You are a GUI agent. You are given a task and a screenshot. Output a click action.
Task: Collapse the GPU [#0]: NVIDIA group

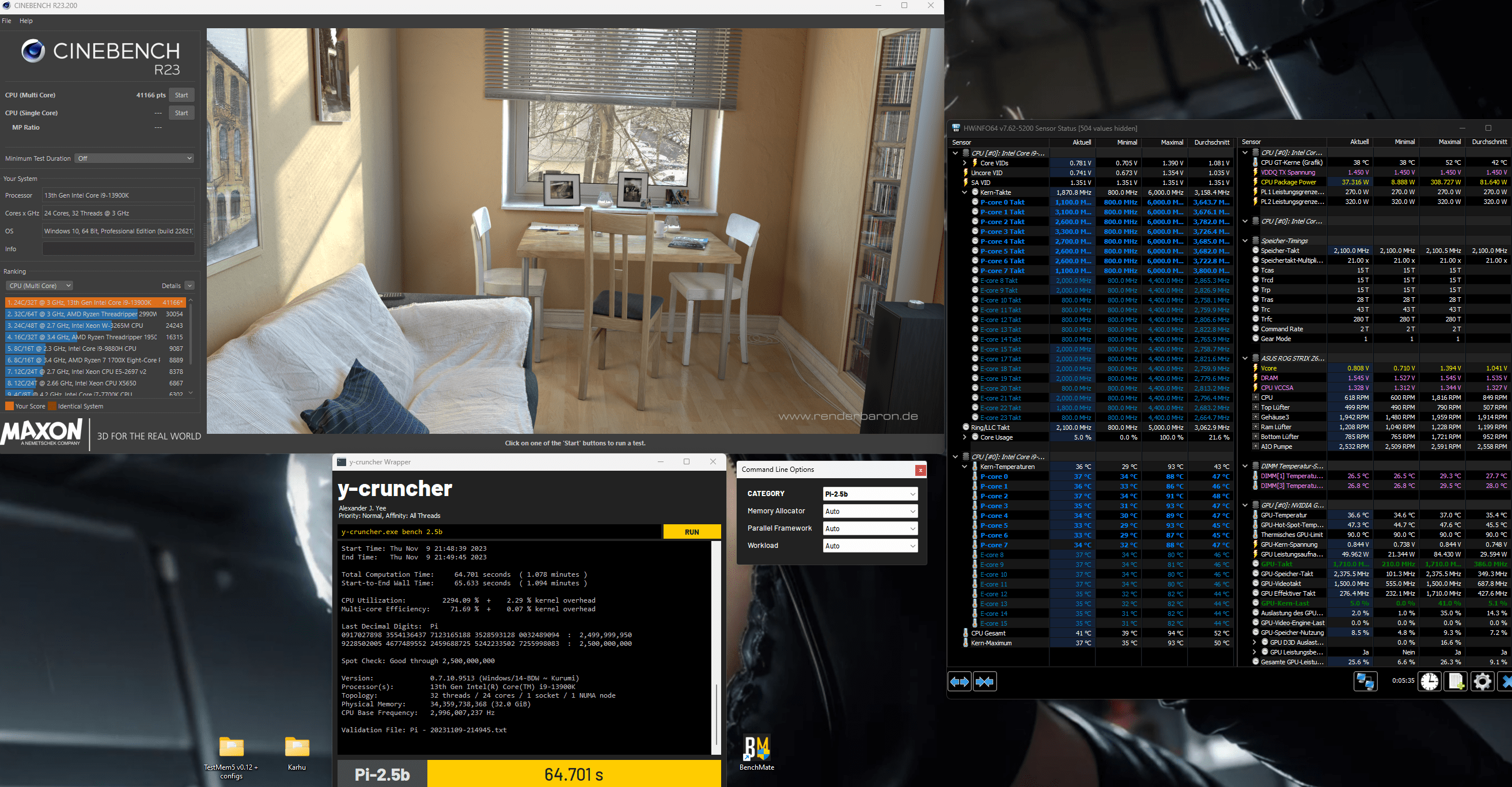pyautogui.click(x=1245, y=505)
